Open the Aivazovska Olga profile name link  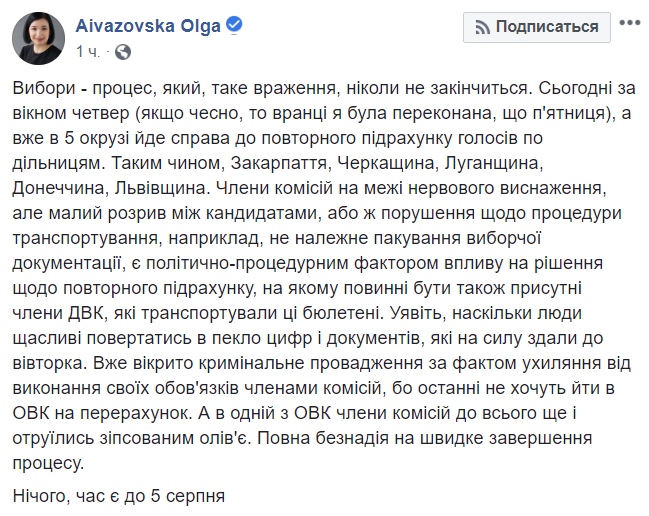148,26
